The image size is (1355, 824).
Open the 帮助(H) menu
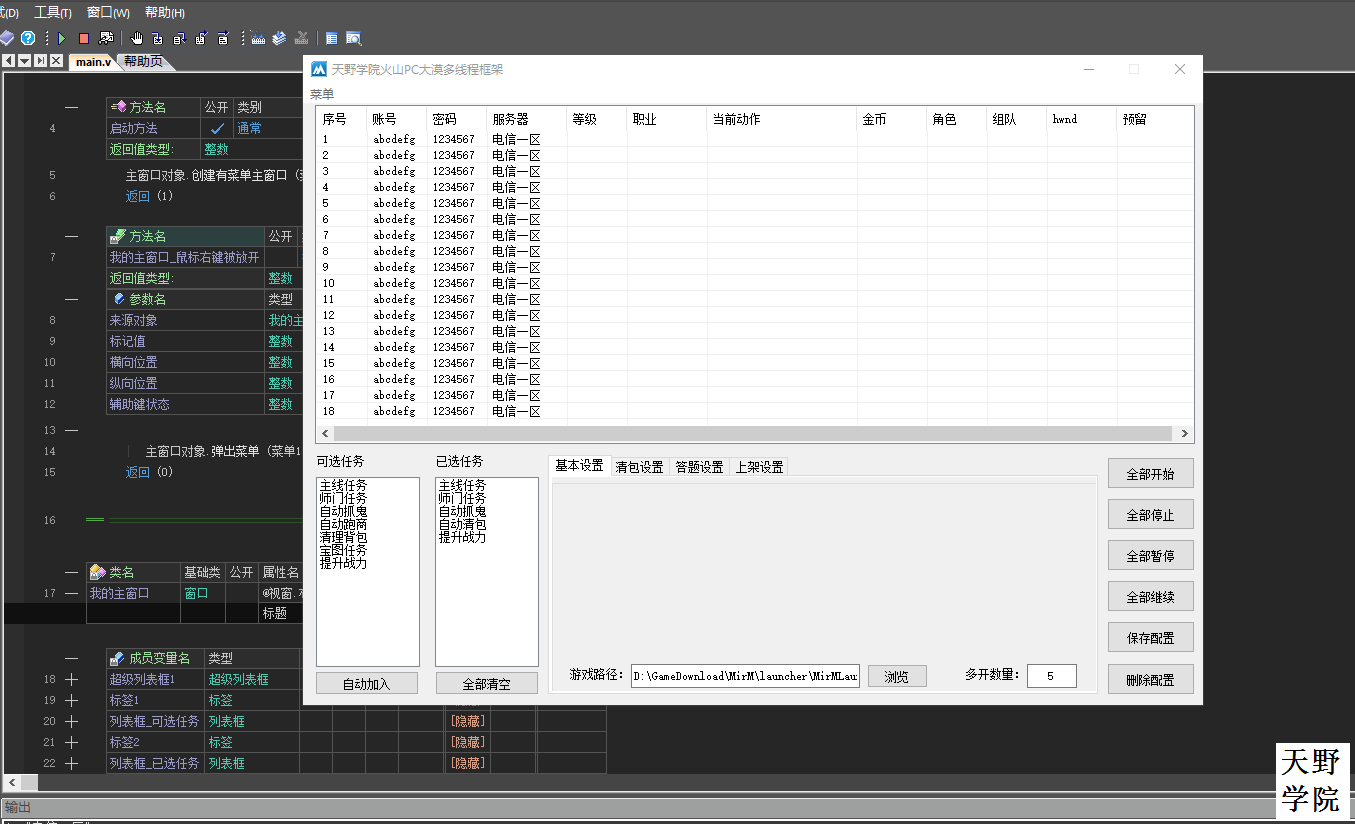[x=165, y=12]
